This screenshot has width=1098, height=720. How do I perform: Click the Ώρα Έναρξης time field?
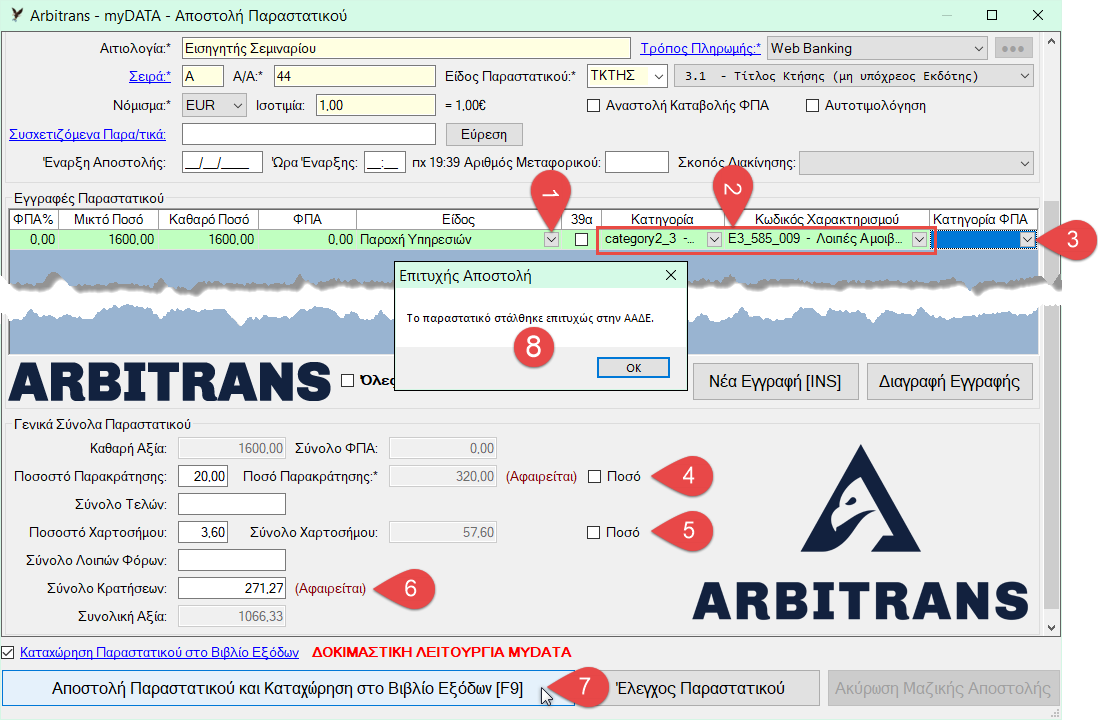tap(384, 162)
